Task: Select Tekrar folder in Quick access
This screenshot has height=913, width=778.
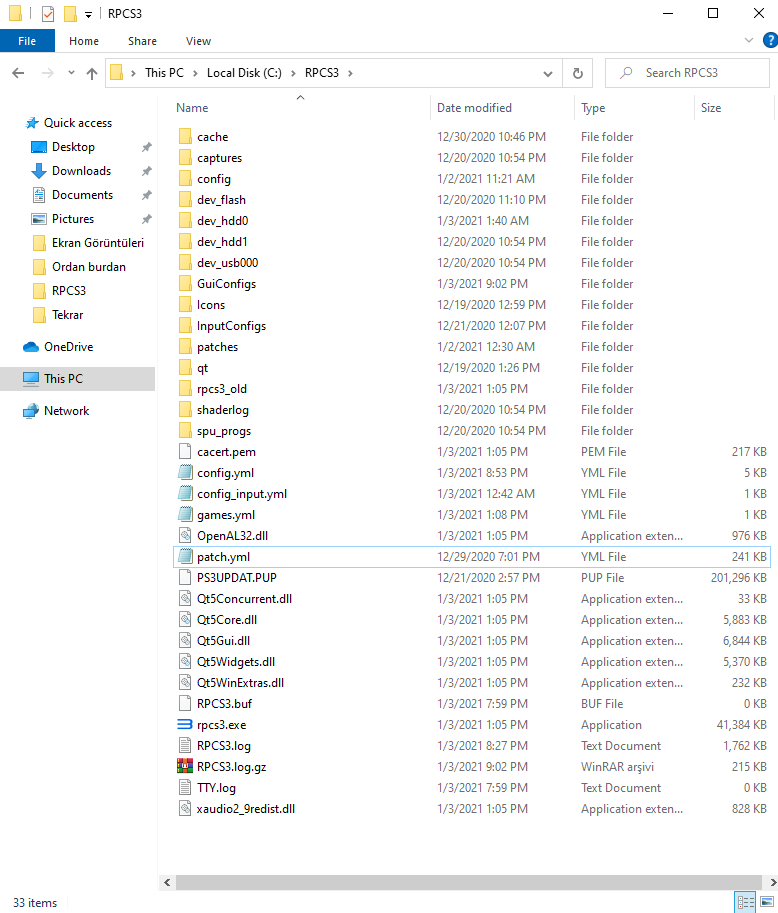Action: 68,315
